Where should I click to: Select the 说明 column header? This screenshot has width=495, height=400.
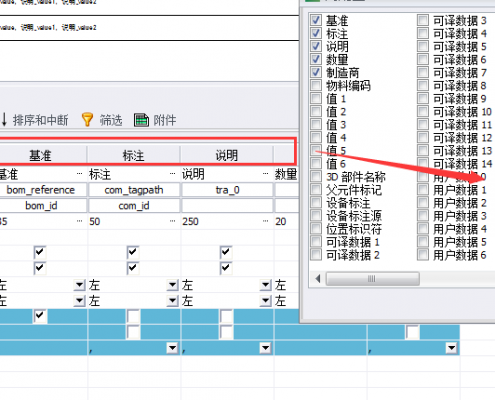227,155
